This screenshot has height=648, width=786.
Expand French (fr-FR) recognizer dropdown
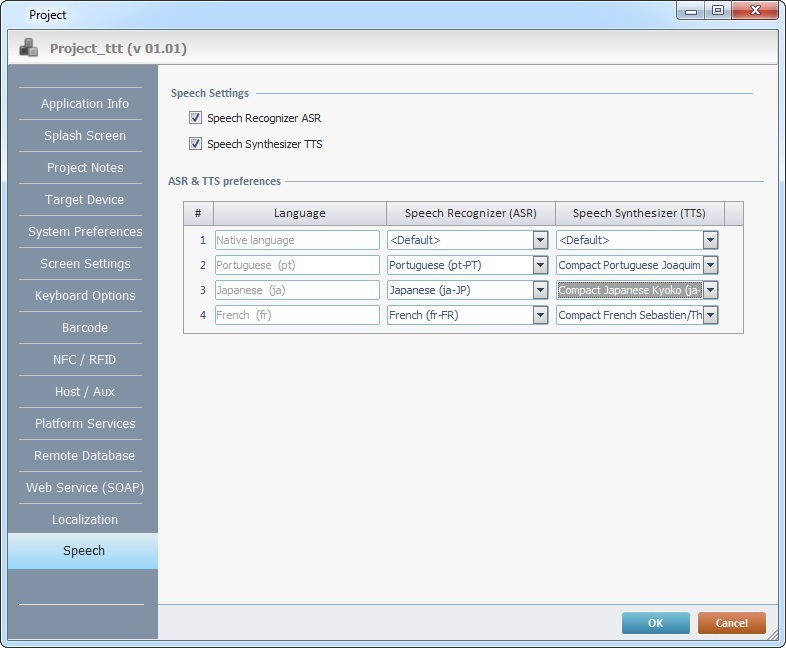tap(540, 315)
